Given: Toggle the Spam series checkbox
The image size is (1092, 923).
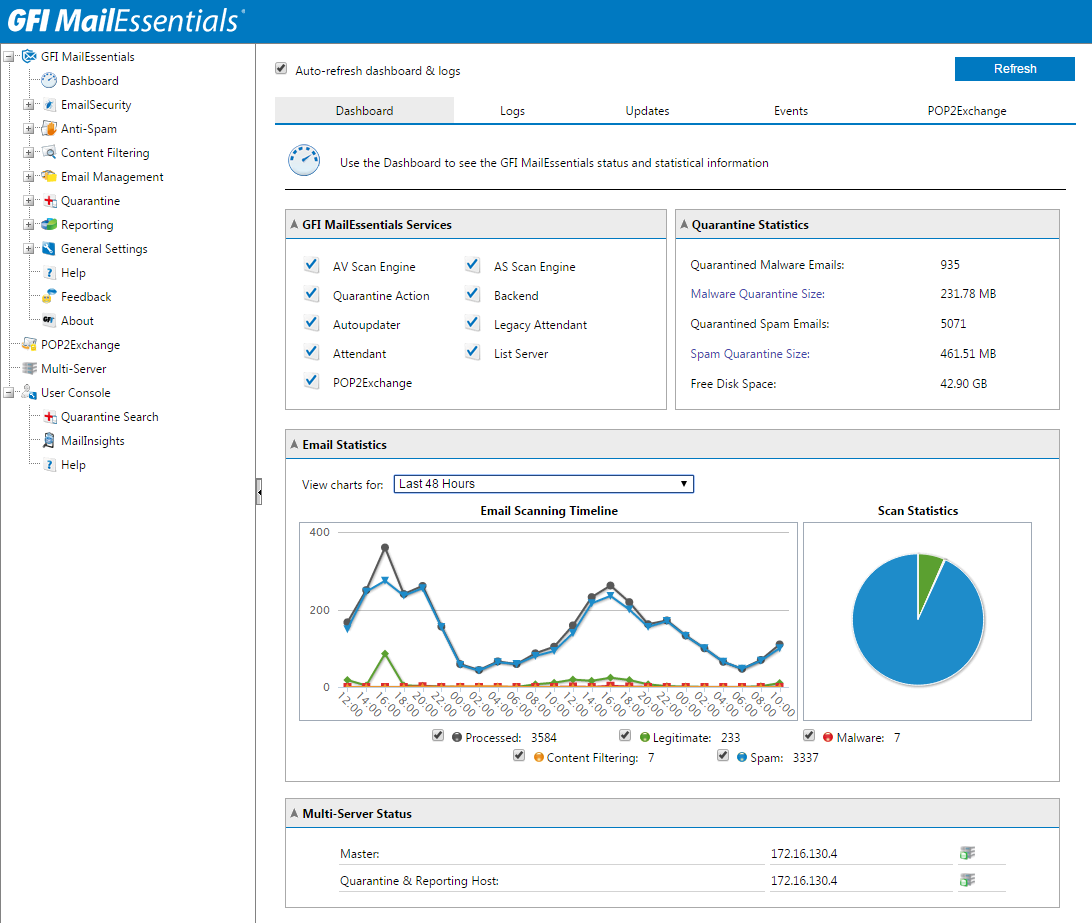Looking at the screenshot, I should [x=723, y=756].
